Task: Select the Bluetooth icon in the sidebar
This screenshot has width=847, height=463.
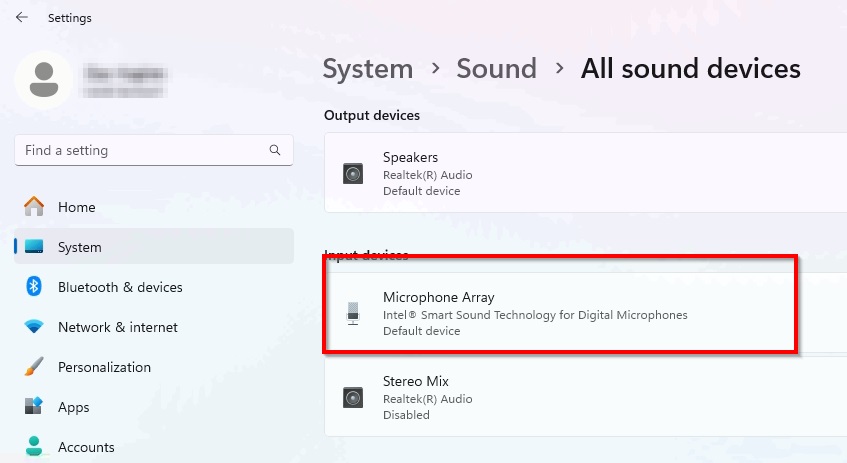Action: 34,287
